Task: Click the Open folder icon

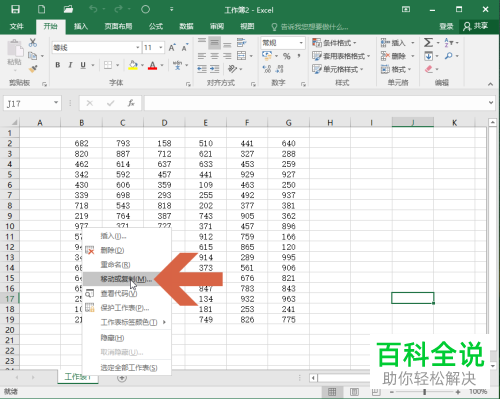Action: (x=68, y=9)
